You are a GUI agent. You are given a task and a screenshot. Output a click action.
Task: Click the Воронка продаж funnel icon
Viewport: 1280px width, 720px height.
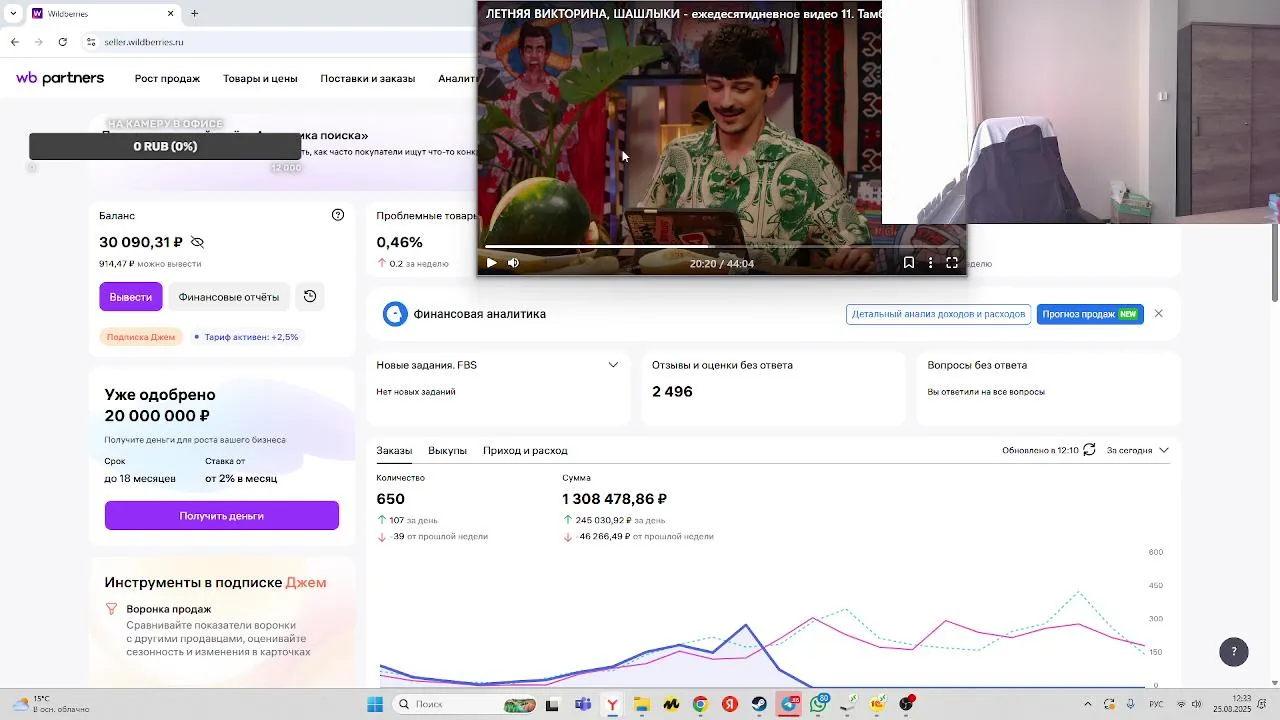pyautogui.click(x=112, y=609)
